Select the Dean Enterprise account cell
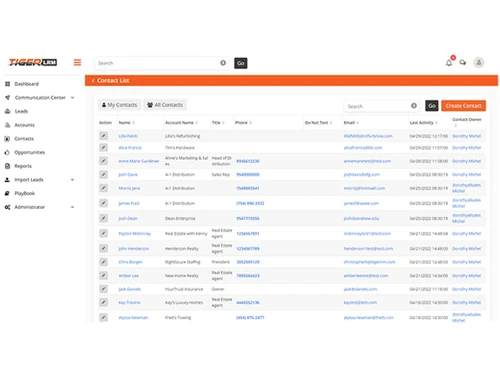Image resolution: width=500 pixels, height=375 pixels. (180, 219)
